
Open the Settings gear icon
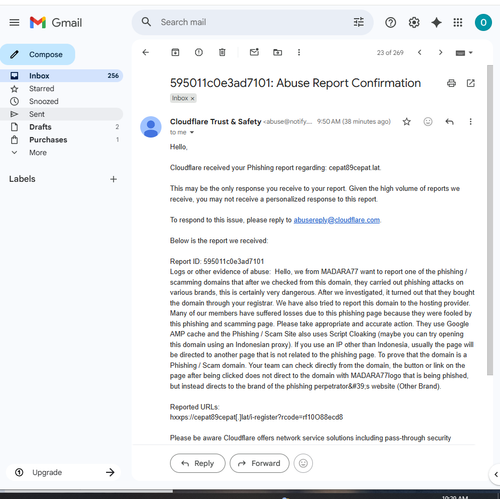click(414, 23)
